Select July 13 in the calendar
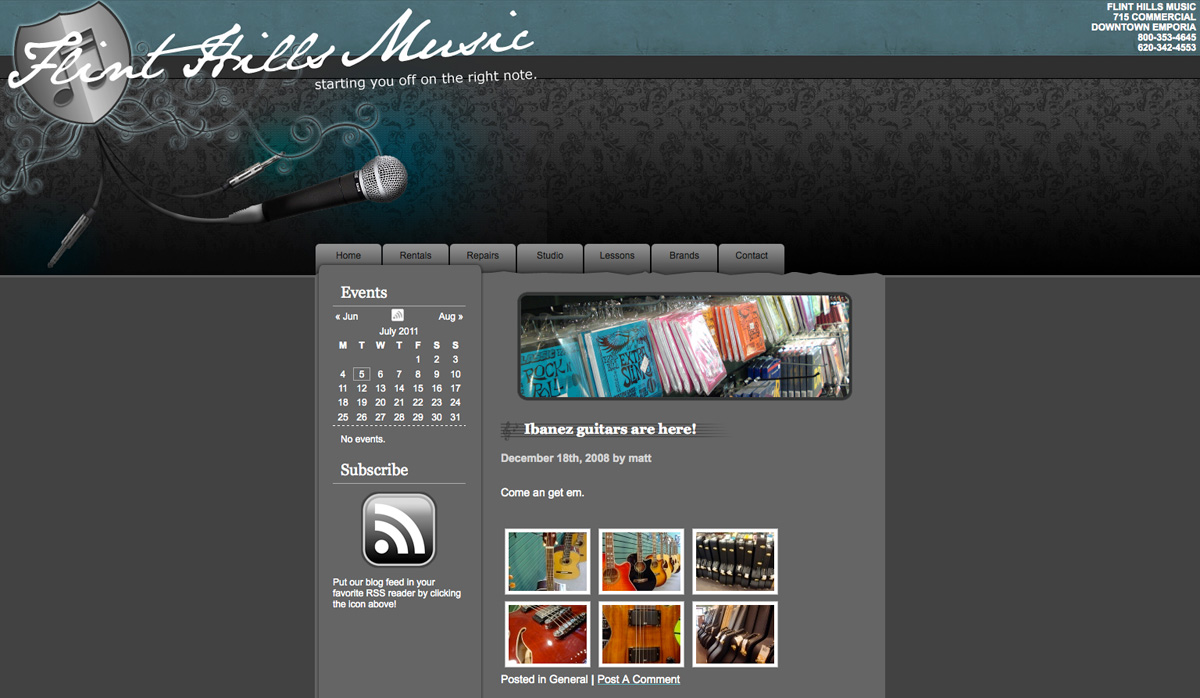This screenshot has width=1200, height=698. 380,389
